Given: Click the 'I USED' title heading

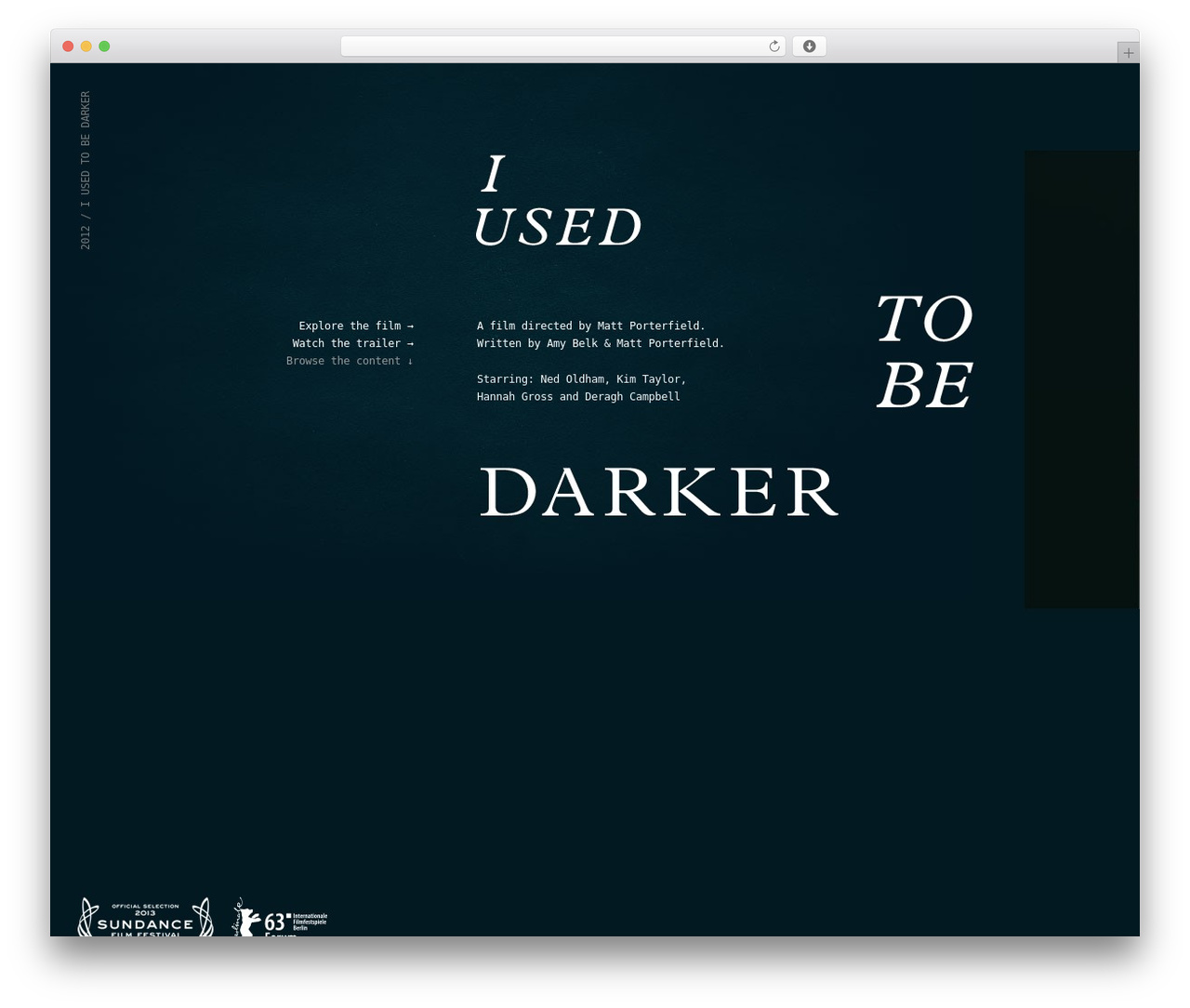Looking at the screenshot, I should 558,202.
